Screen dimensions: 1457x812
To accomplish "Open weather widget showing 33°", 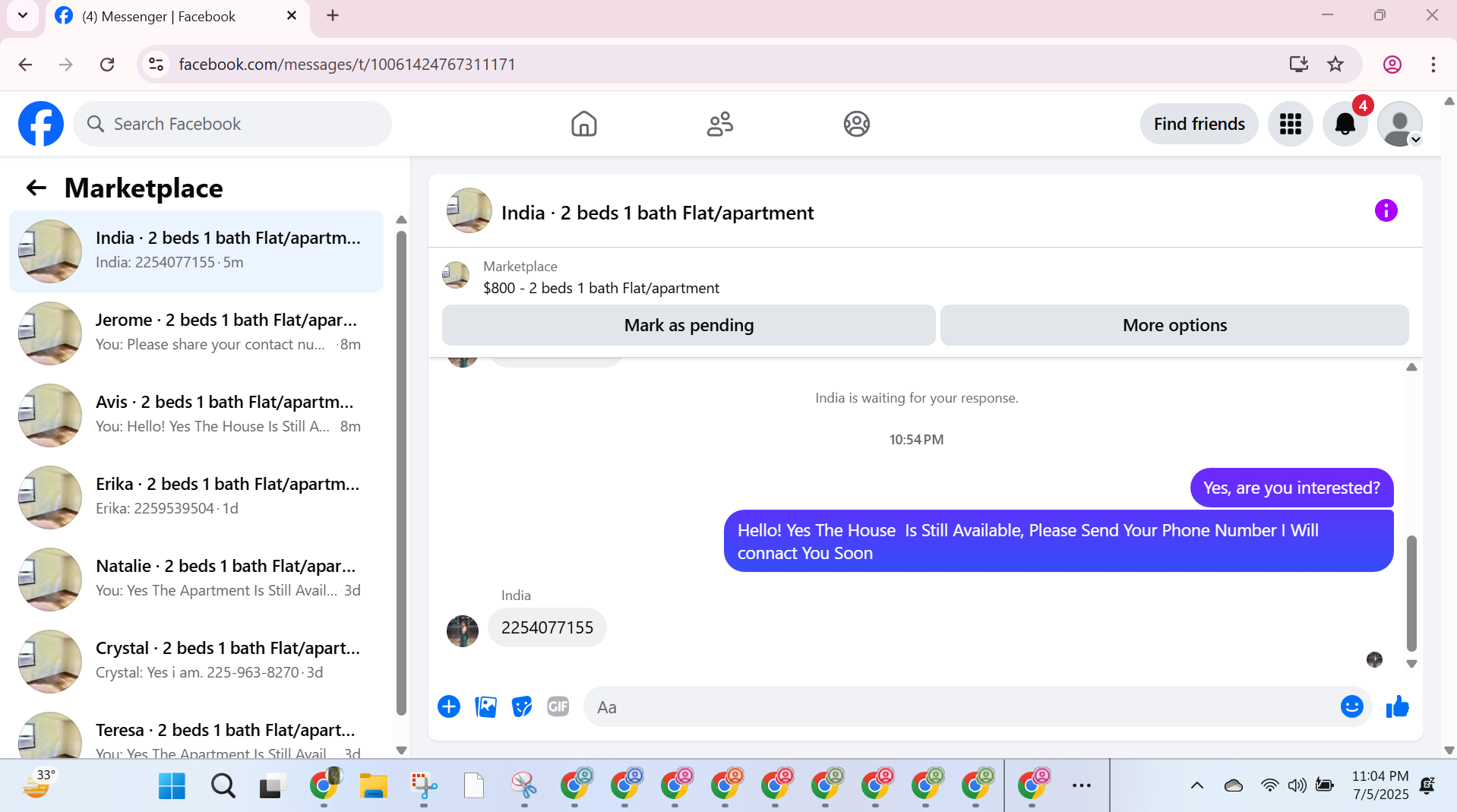I will coord(40,785).
